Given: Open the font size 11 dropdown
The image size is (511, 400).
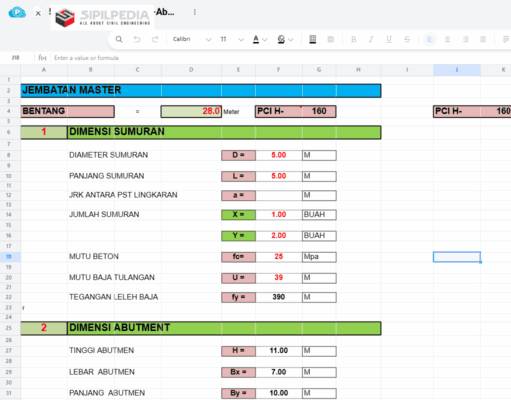Looking at the screenshot, I should [x=232, y=39].
